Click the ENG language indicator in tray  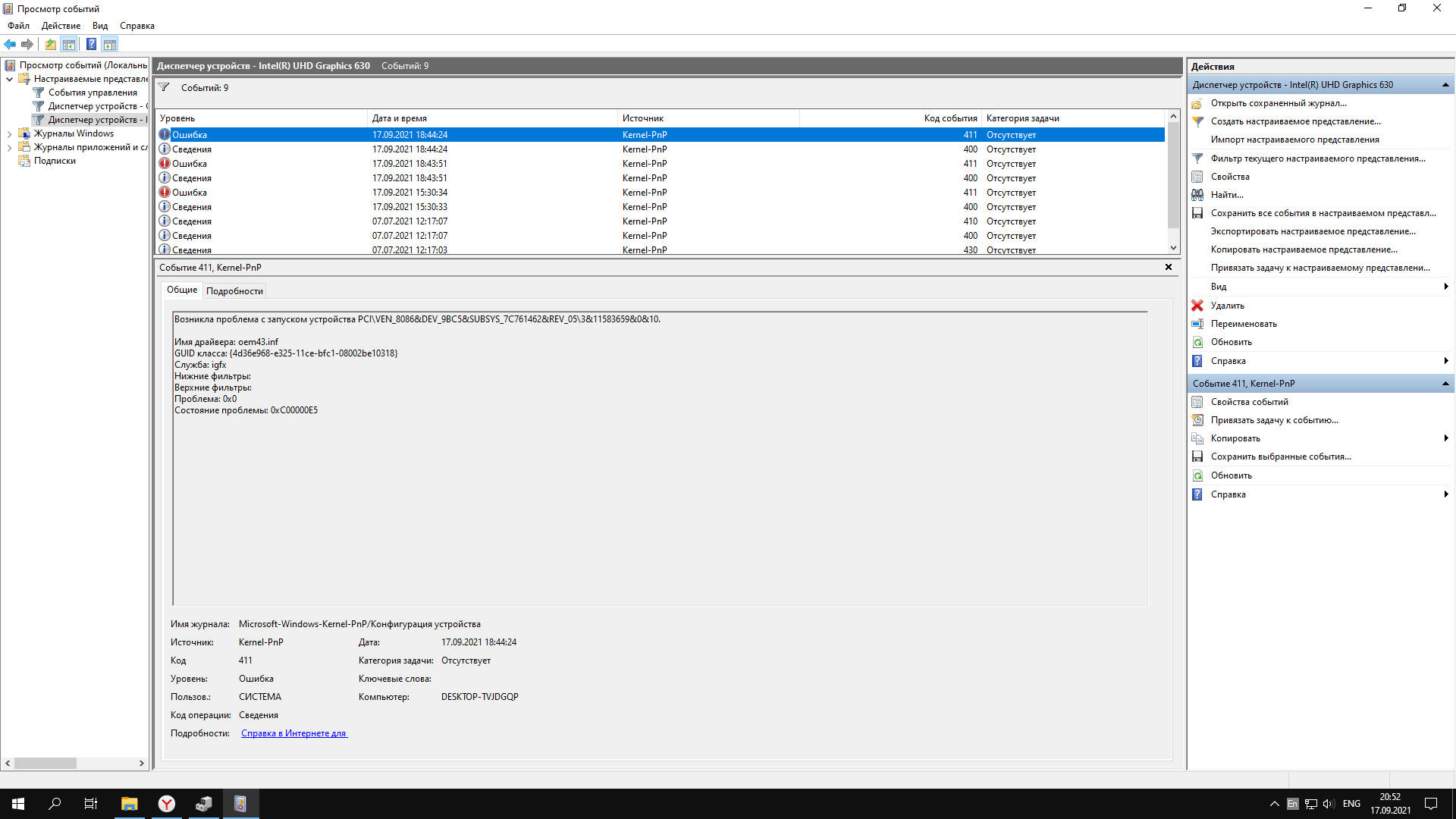pos(1351,804)
